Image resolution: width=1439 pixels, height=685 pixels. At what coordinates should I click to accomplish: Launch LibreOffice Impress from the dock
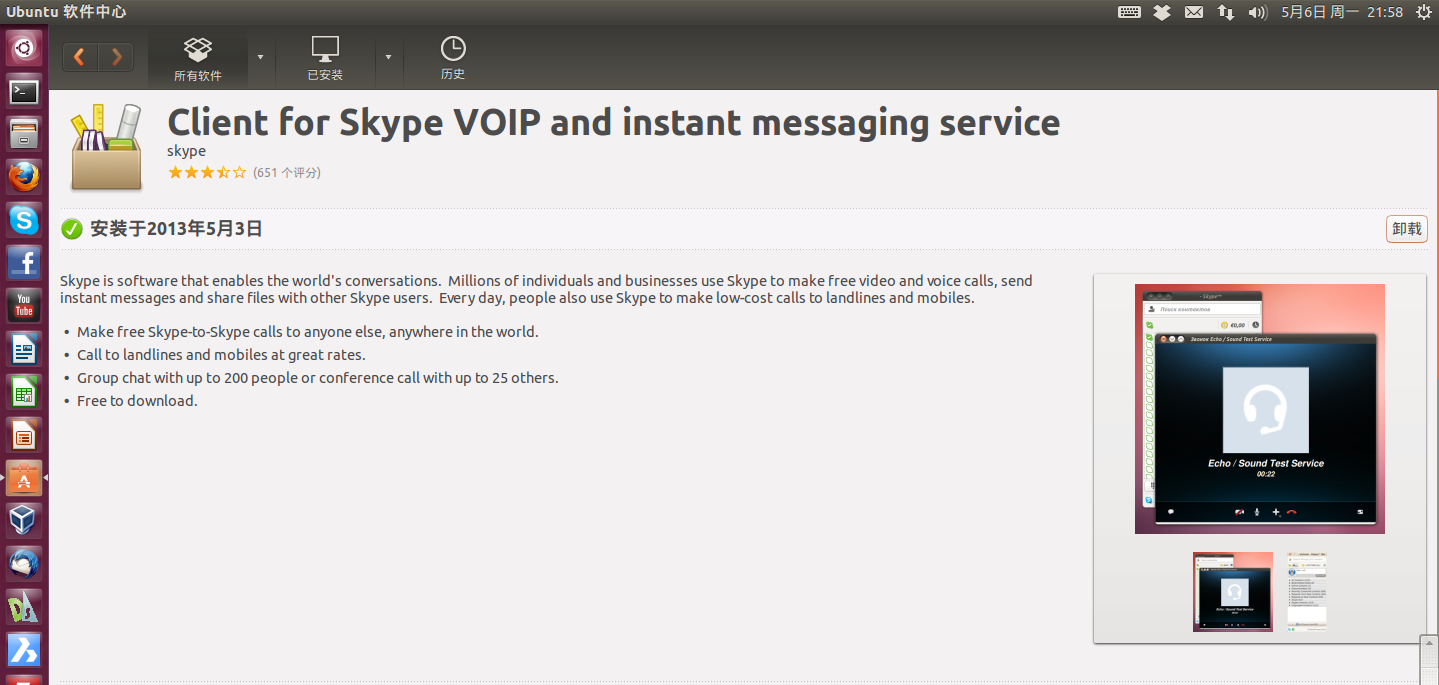(24, 435)
